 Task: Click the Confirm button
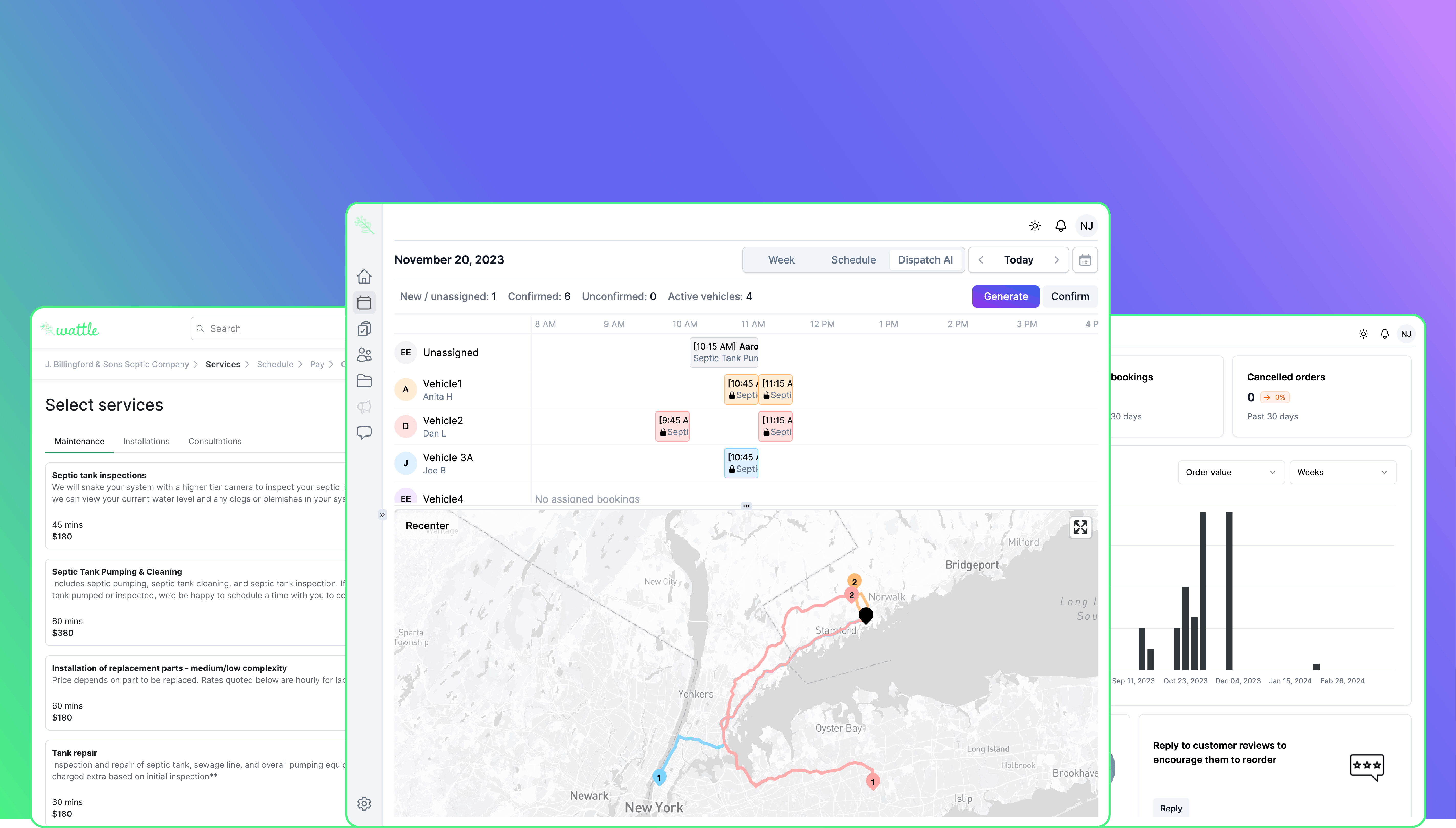pyautogui.click(x=1069, y=296)
